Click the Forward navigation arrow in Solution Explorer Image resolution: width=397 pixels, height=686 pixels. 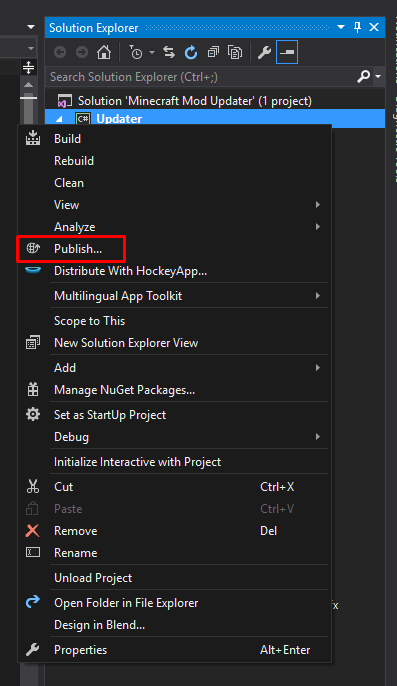(82, 52)
